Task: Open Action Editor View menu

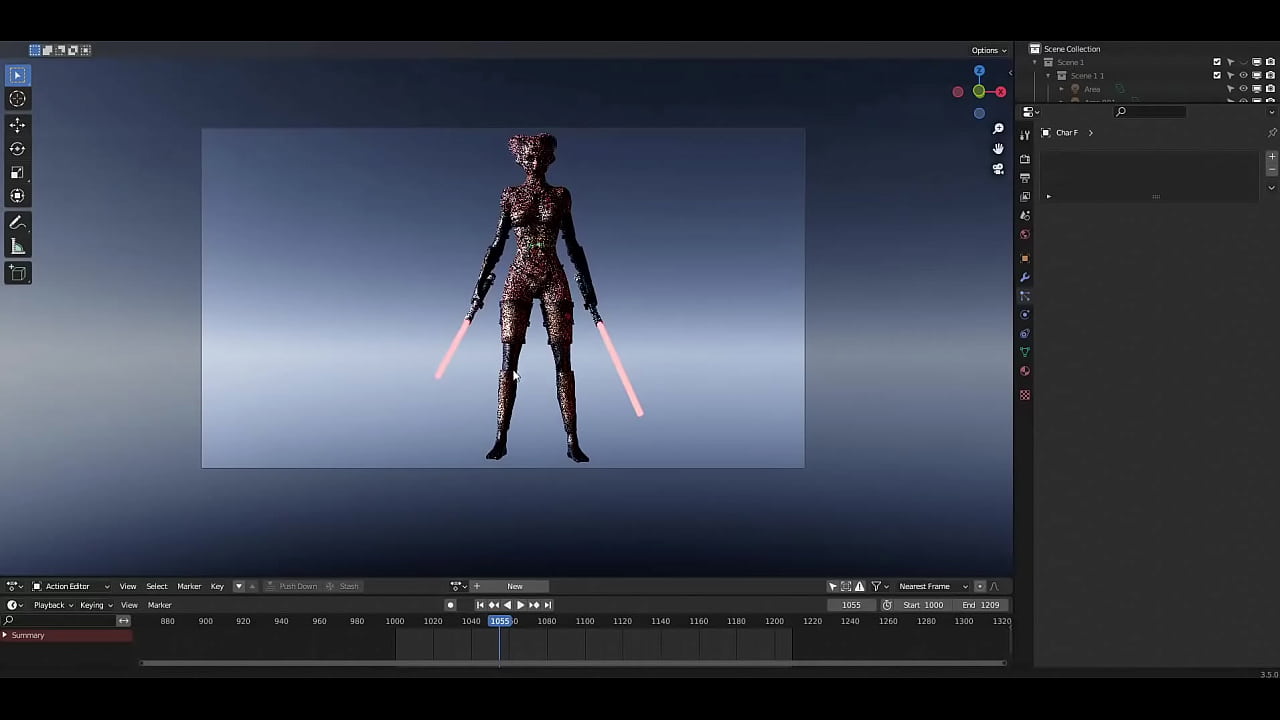Action: [x=128, y=587]
